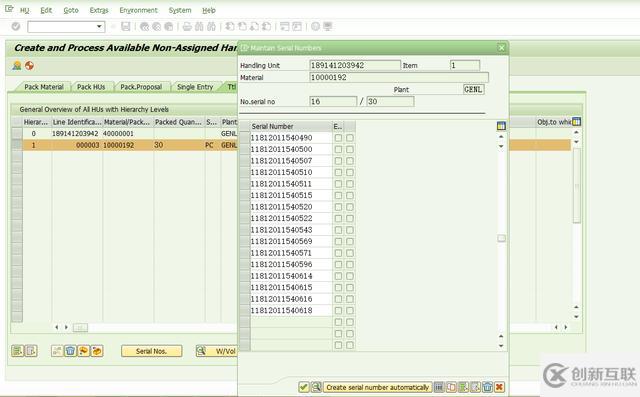Tick first checkbox for serial 11812011540520
The width and height of the screenshot is (640, 397).
pos(338,207)
